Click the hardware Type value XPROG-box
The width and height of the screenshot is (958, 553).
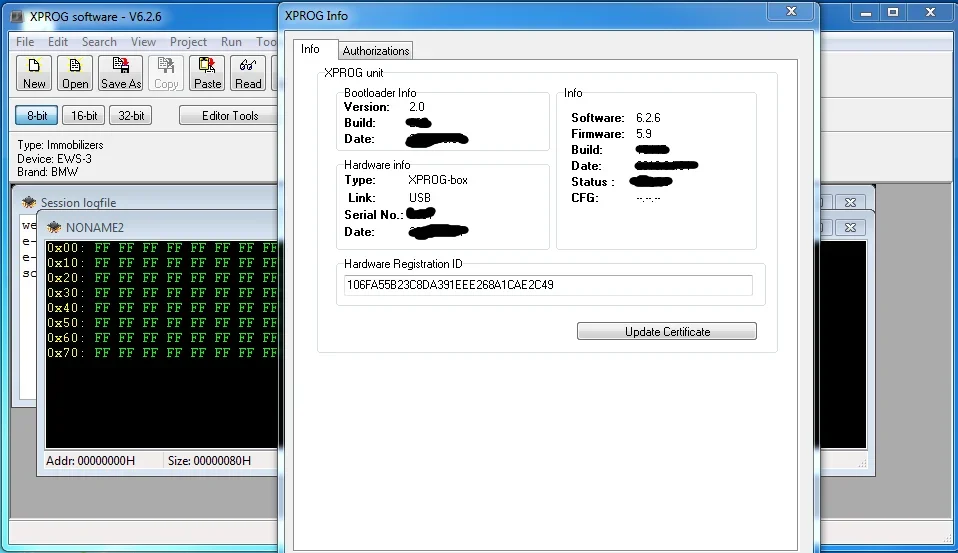(x=437, y=180)
